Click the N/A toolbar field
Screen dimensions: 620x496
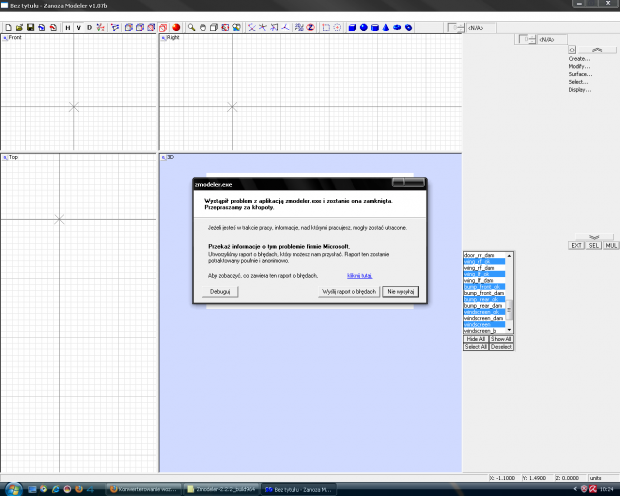click(x=480, y=28)
